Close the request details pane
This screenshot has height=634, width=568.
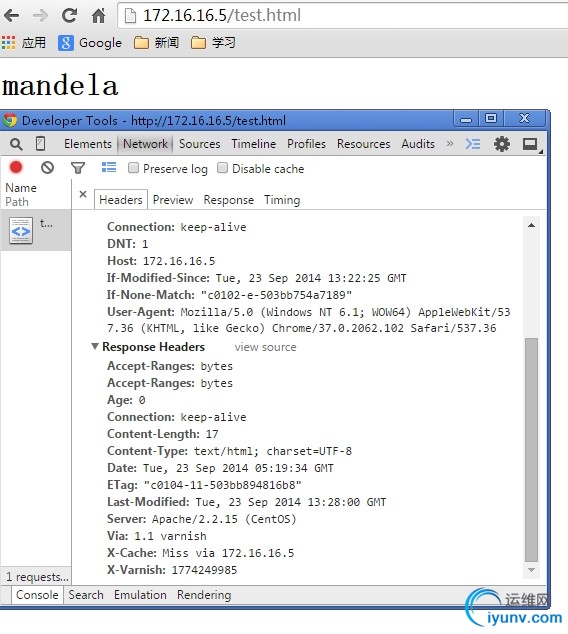tap(83, 194)
